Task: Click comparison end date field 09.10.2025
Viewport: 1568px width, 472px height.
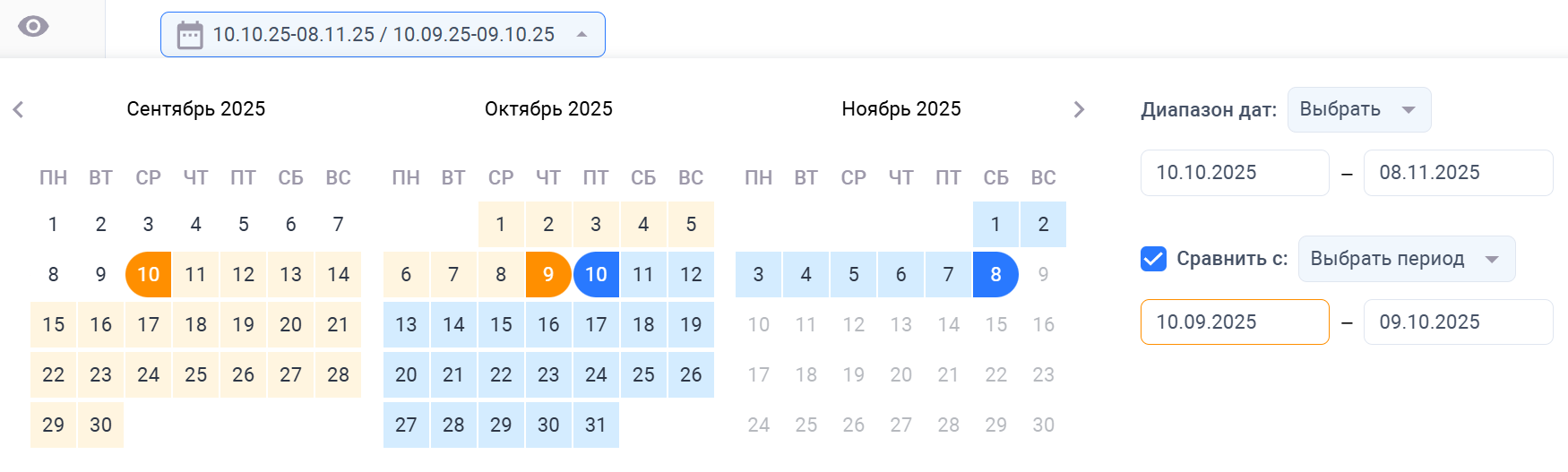Action: pyautogui.click(x=1457, y=322)
